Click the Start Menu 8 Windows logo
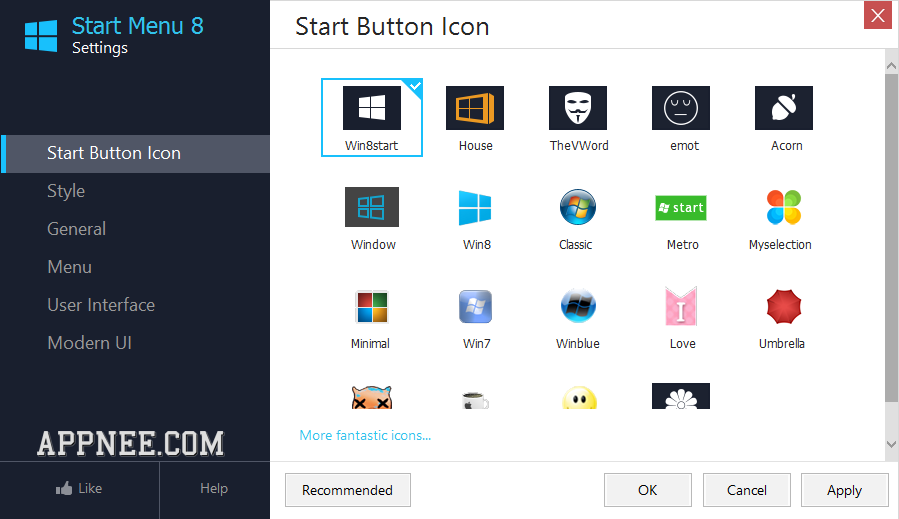 (x=41, y=36)
